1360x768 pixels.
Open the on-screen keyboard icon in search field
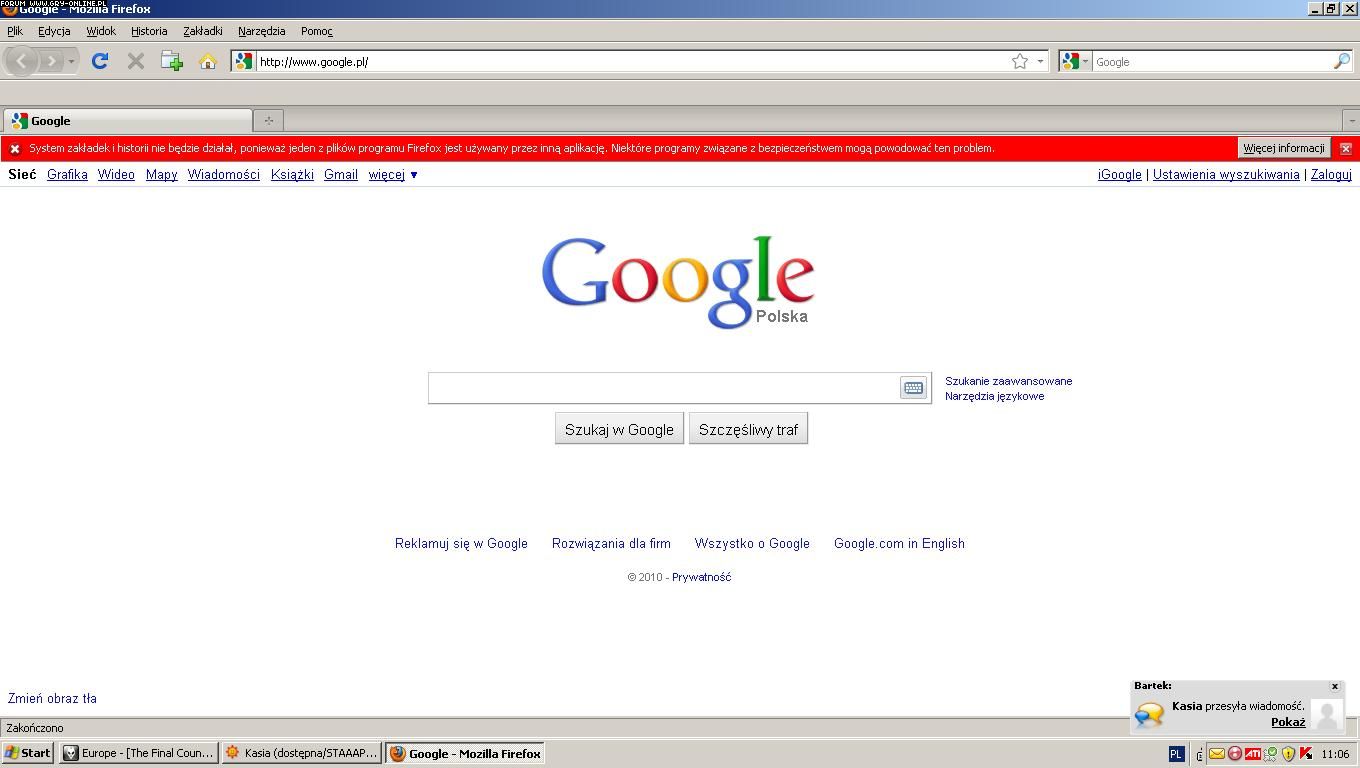coord(913,388)
